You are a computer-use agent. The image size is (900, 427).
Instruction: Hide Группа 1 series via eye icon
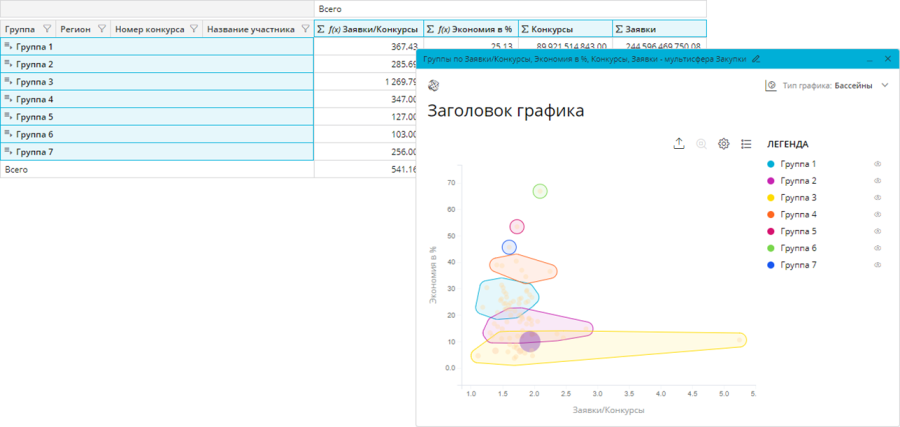(x=877, y=164)
